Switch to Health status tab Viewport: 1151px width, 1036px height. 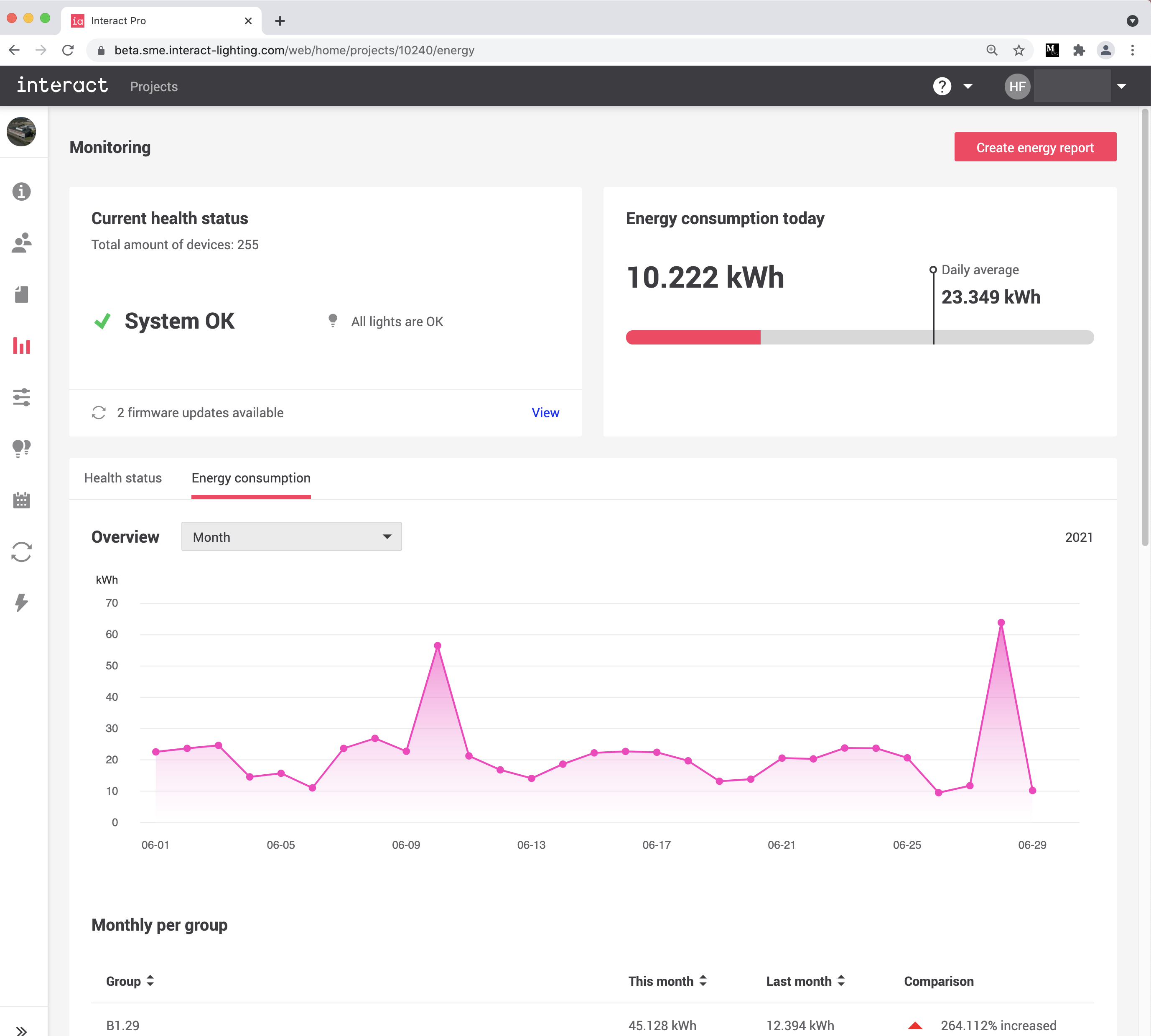point(123,478)
